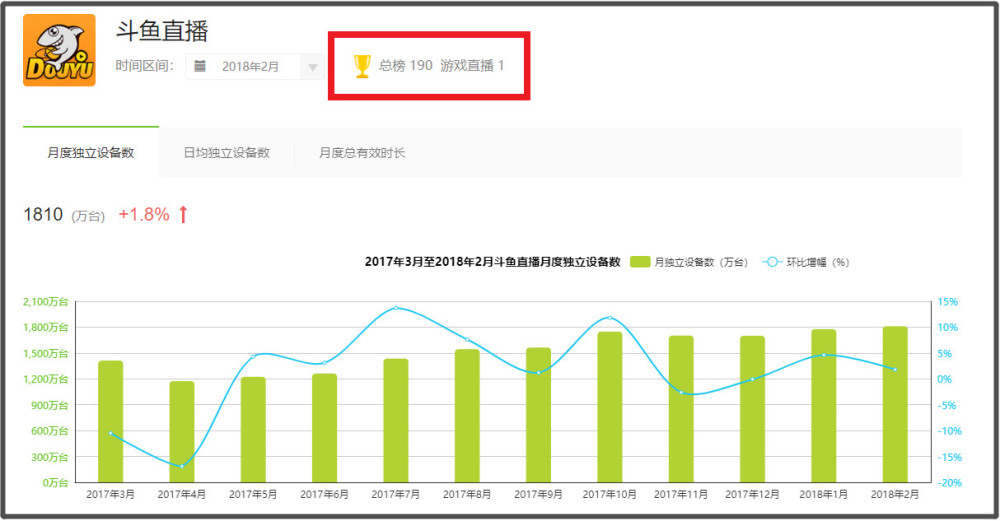Click the 2017年4月 green bar
This screenshot has height=521, width=1000.
point(182,432)
